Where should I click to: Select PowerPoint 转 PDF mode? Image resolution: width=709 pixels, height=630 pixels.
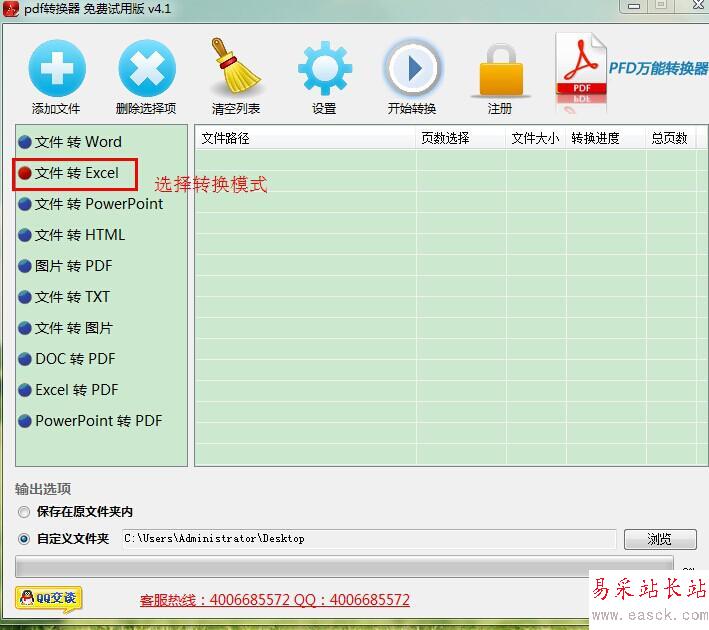tap(90, 421)
